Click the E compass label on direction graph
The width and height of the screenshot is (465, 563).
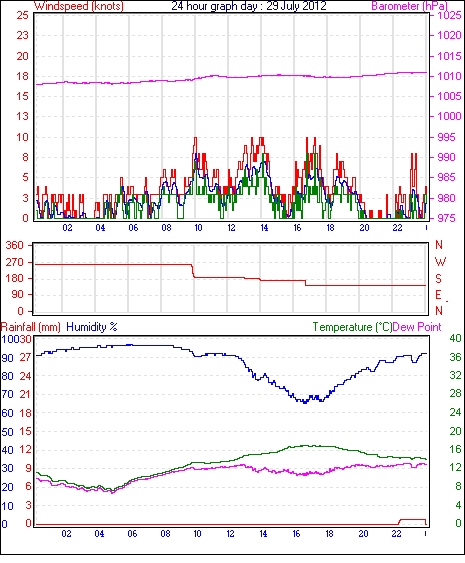(x=438, y=295)
